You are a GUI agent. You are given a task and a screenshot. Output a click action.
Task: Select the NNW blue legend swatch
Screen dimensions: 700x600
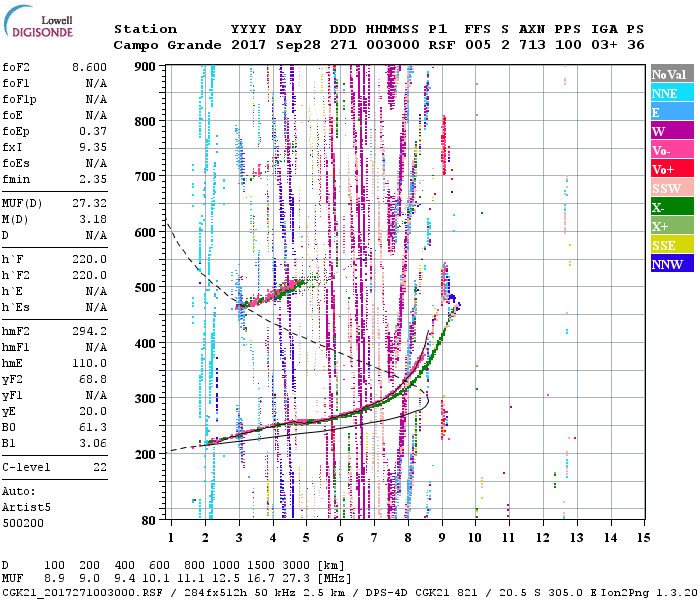pyautogui.click(x=672, y=263)
